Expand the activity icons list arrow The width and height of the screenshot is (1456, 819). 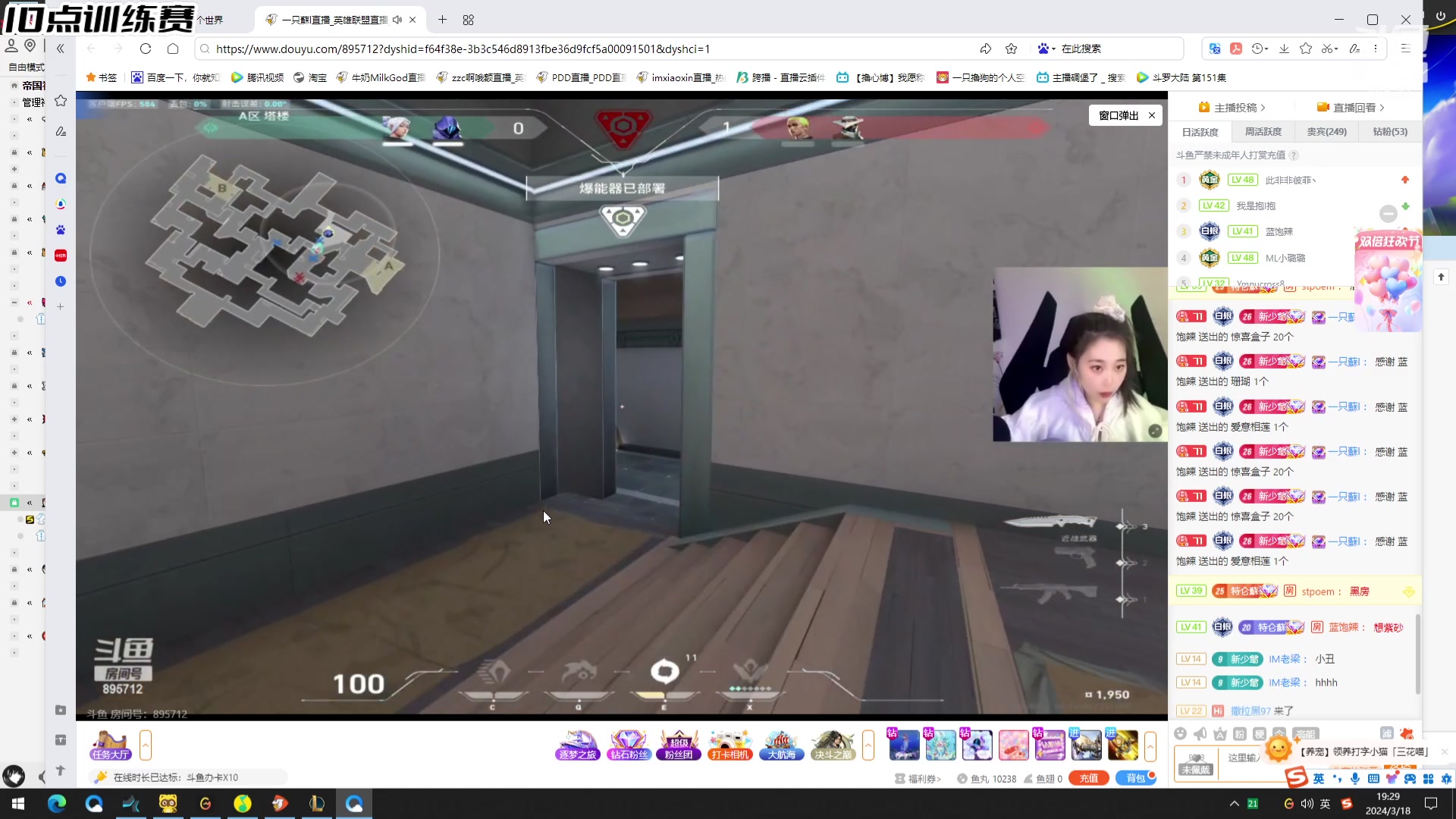(x=868, y=745)
